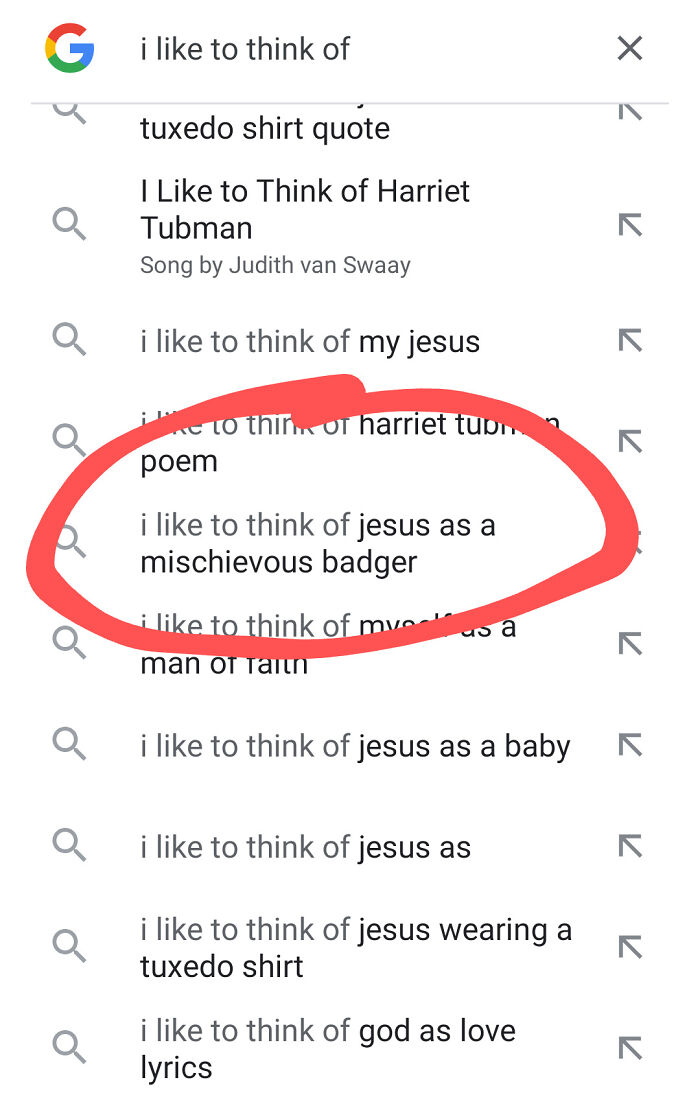
Task: Click the search icon next to the Harriet Tubman song suggestion
Action: tap(69, 224)
